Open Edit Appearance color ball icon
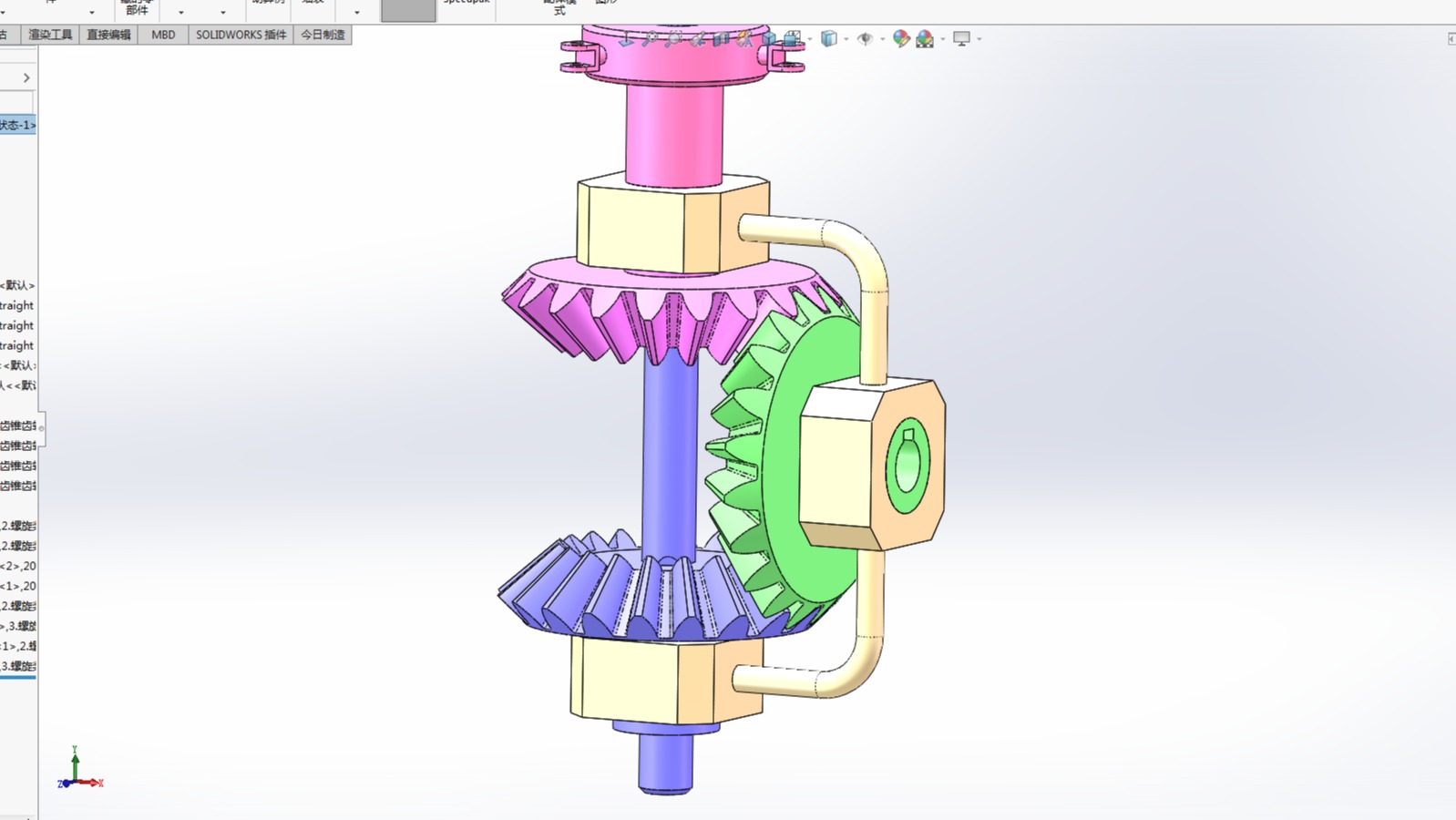 click(901, 39)
